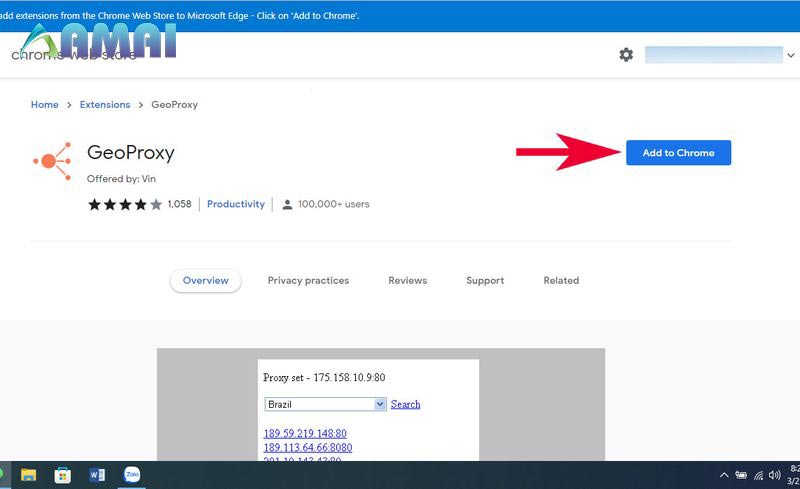Open Zalo app in taskbar
This screenshot has width=800, height=489.
[x=132, y=475]
